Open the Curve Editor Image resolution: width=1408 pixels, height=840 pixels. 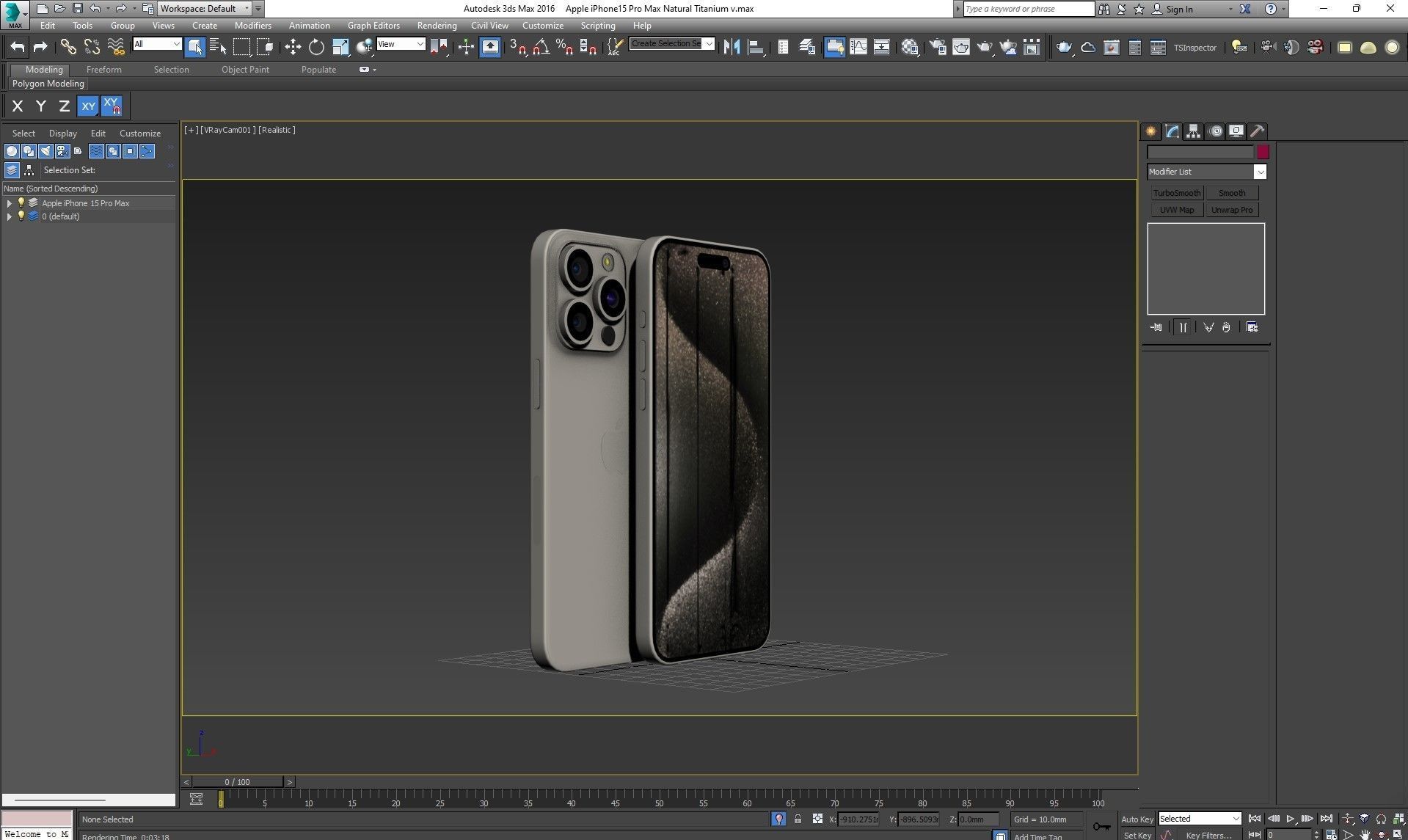(x=858, y=47)
